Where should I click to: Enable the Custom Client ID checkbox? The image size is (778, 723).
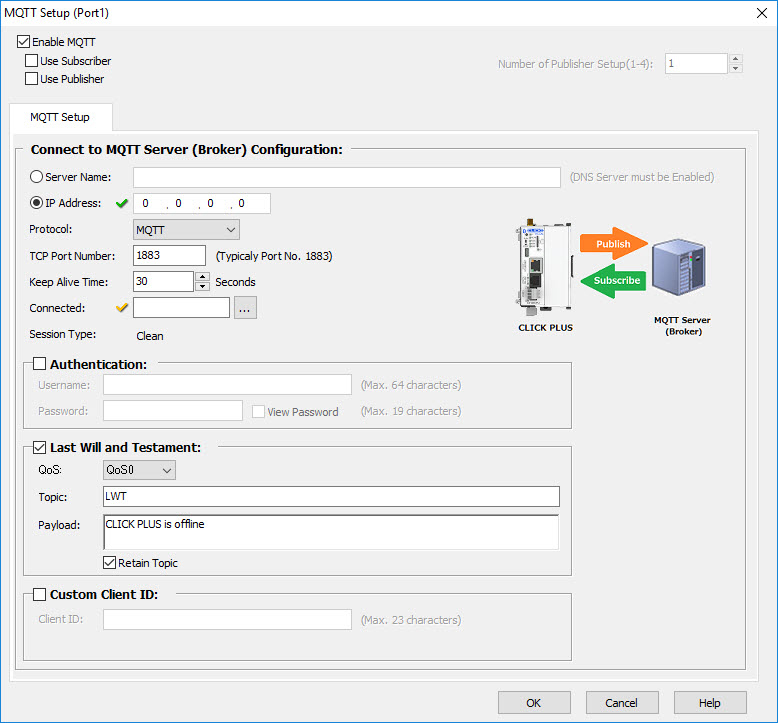pos(39,594)
